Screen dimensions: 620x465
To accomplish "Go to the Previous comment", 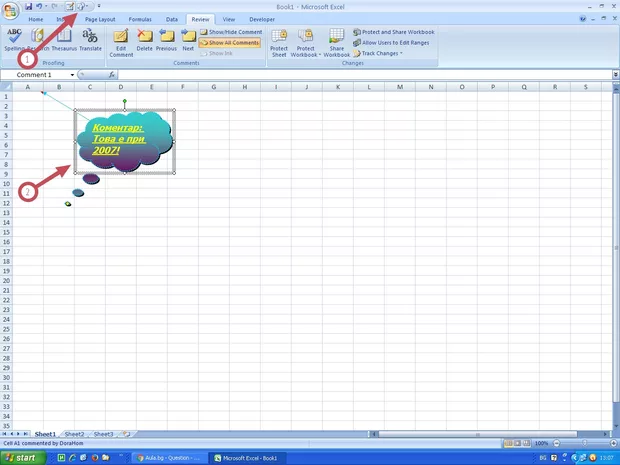I will tap(166, 40).
